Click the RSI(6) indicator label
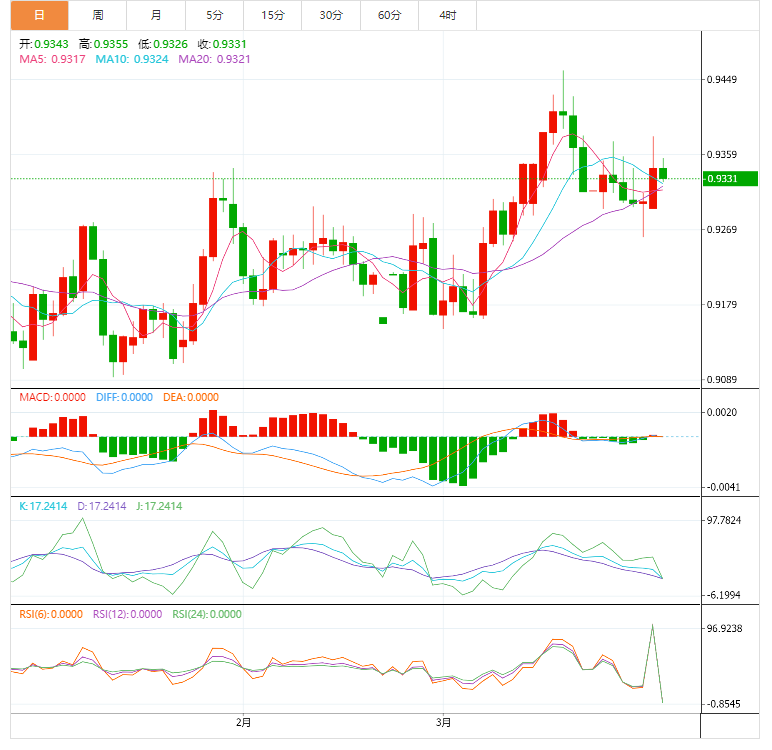The height and width of the screenshot is (750, 772). [x=52, y=614]
